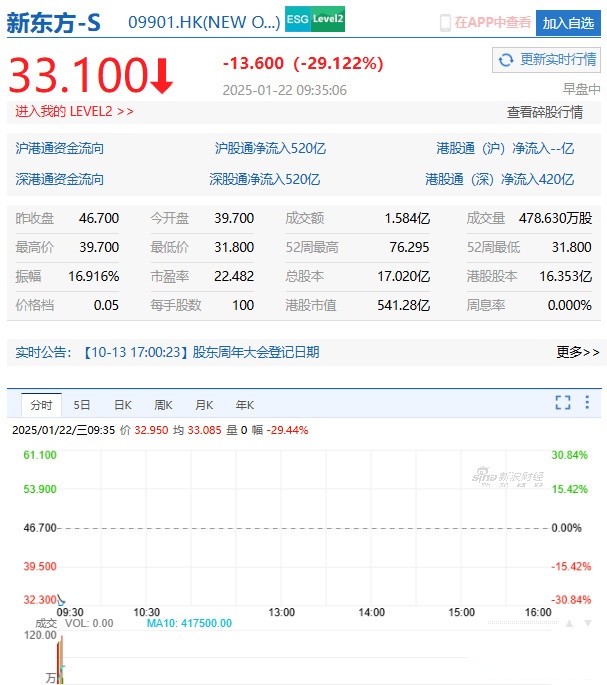The height and width of the screenshot is (685, 607).
Task: Open 沪港通资金流向 link
Action: tap(59, 149)
